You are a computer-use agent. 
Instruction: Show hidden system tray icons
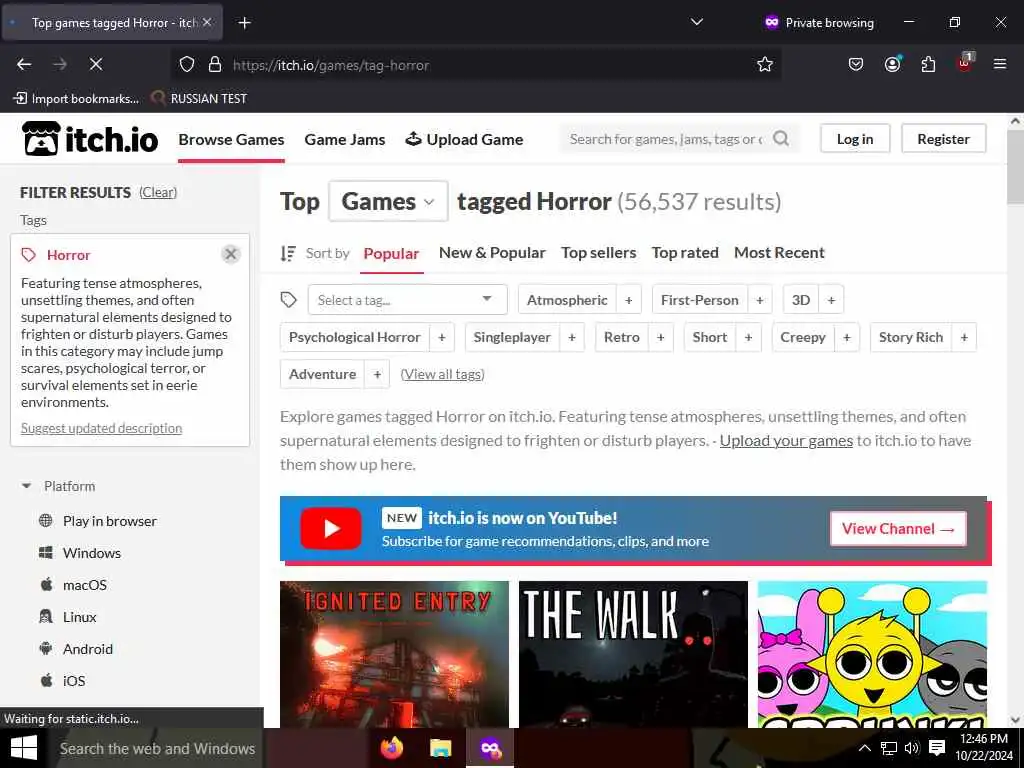coord(864,748)
